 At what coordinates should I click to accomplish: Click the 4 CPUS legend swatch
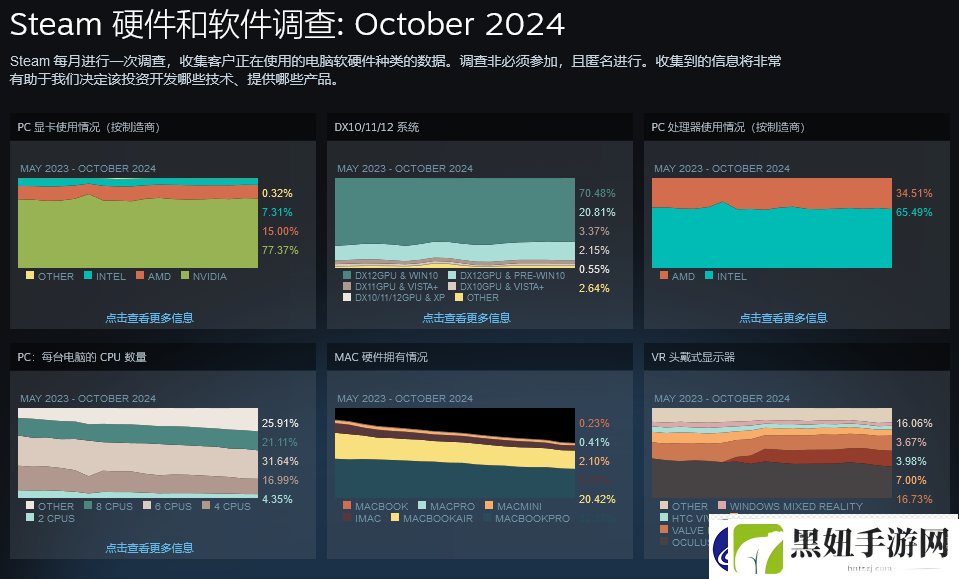206,505
